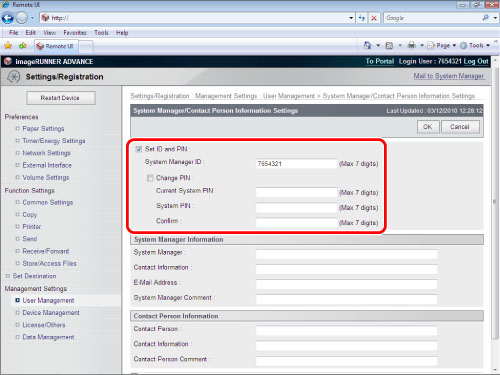
Task: Click the address bar URL field
Action: coord(197,18)
